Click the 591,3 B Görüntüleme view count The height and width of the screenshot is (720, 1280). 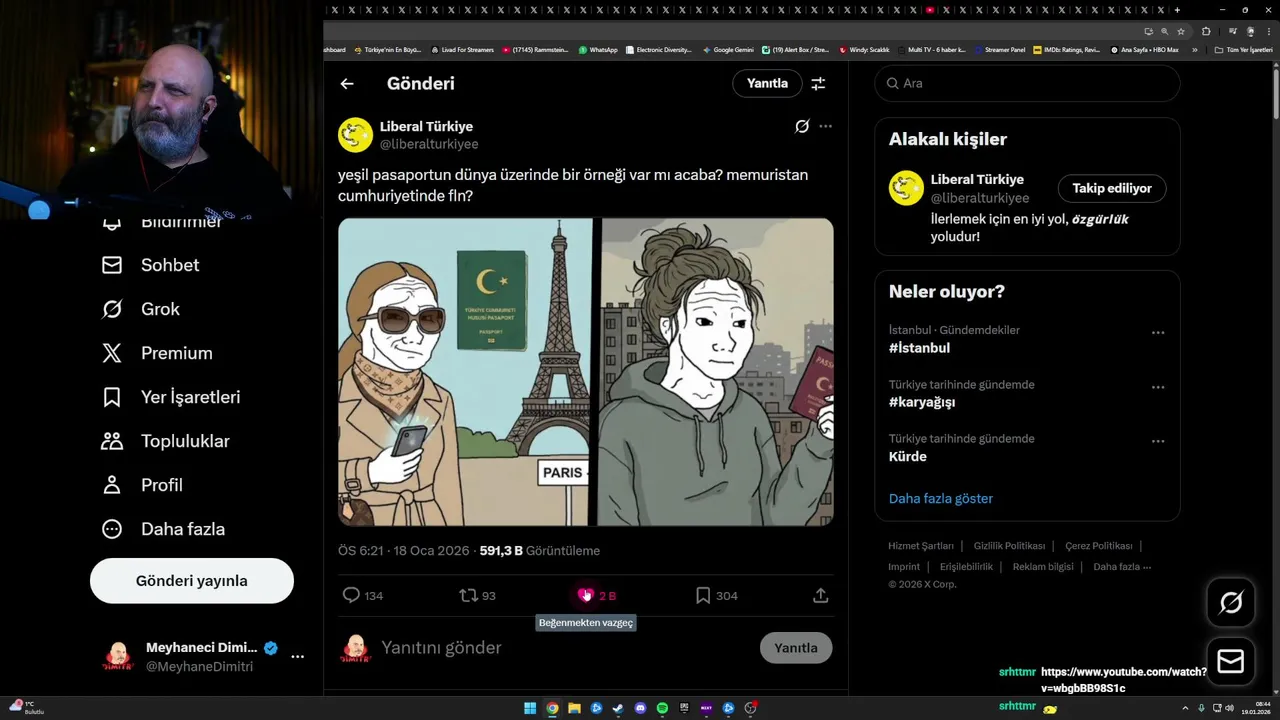click(540, 551)
